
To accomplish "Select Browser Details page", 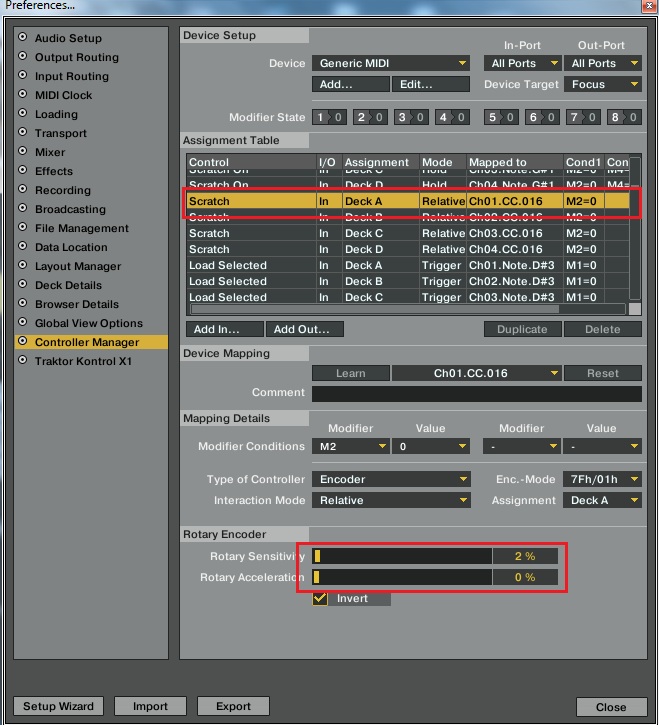I will 77,303.
